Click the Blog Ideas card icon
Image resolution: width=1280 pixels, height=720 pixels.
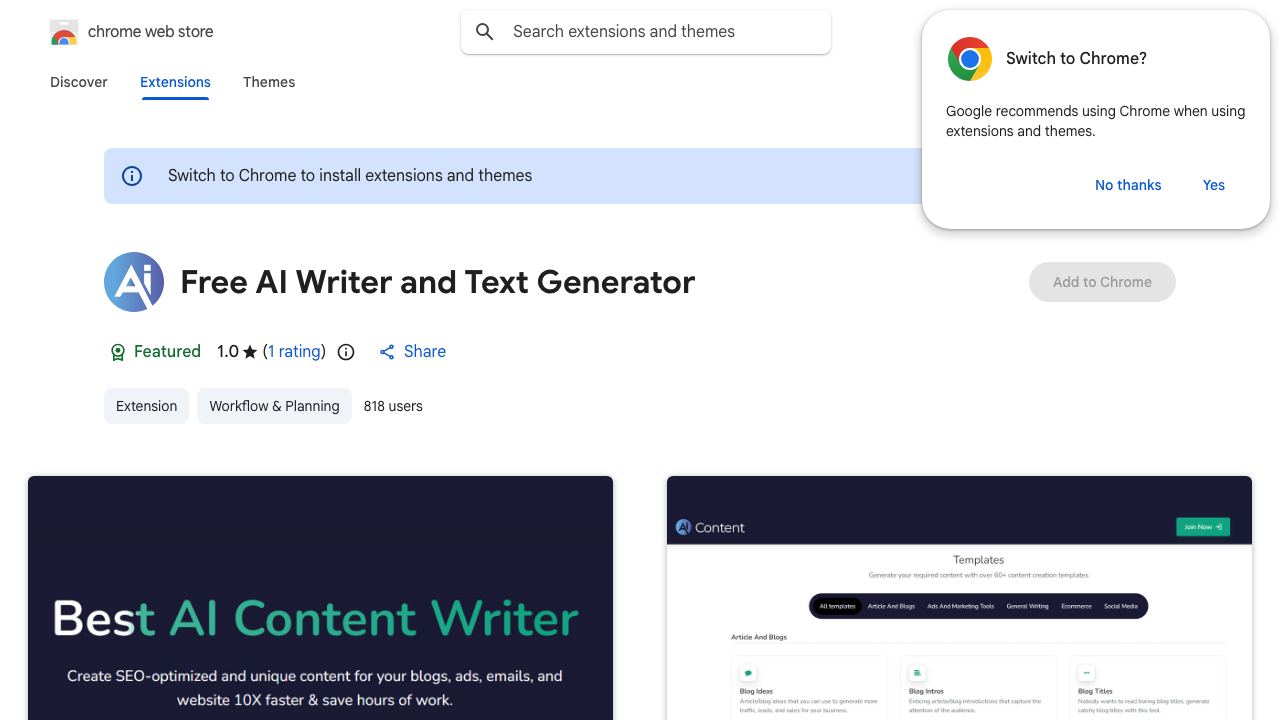pyautogui.click(x=748, y=673)
